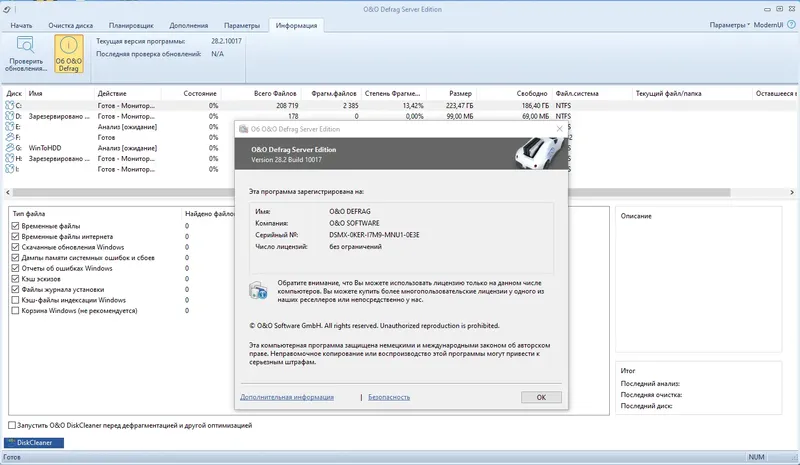Click the 13,42% fragmentation value
Screen dimensions: 800x465
pos(413,106)
